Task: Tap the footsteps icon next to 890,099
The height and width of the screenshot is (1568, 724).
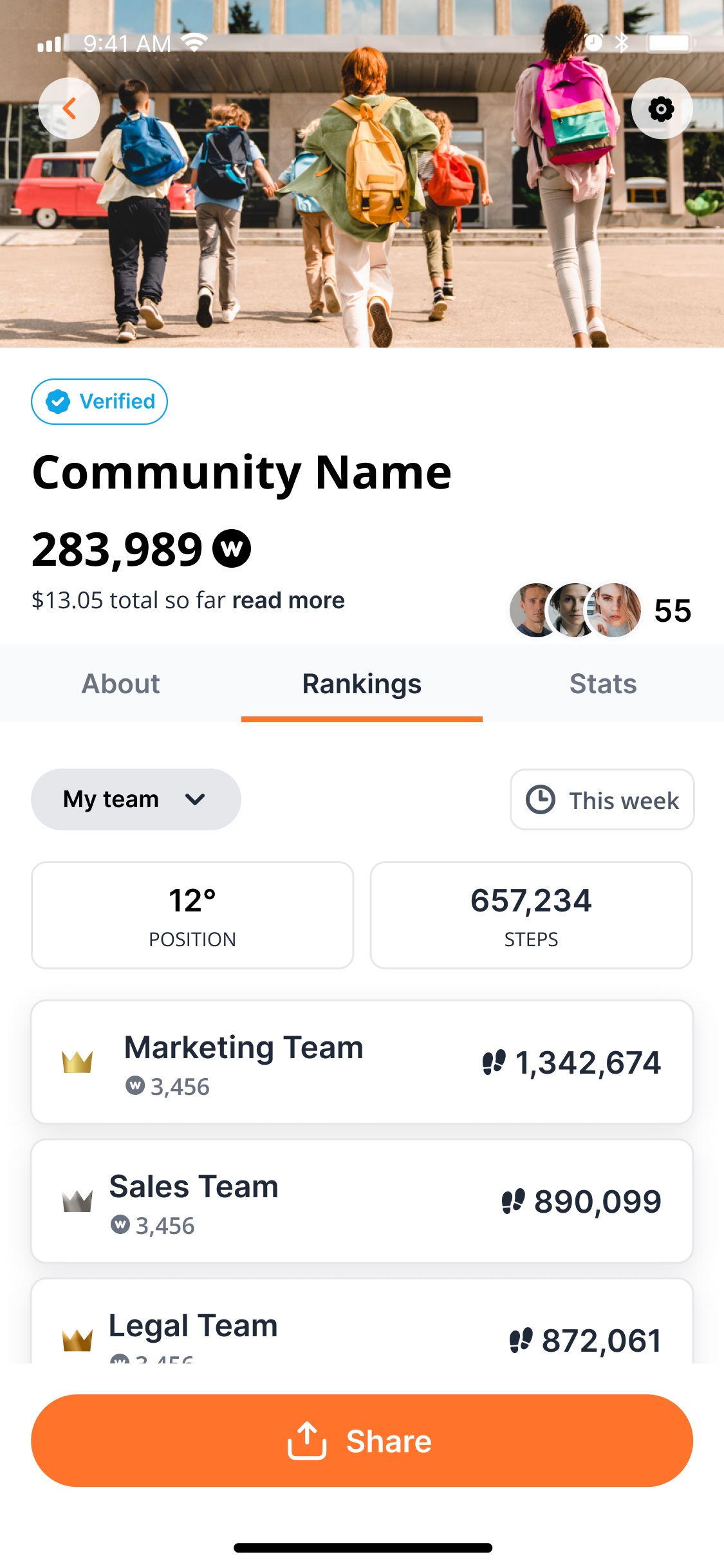Action: (x=514, y=1201)
